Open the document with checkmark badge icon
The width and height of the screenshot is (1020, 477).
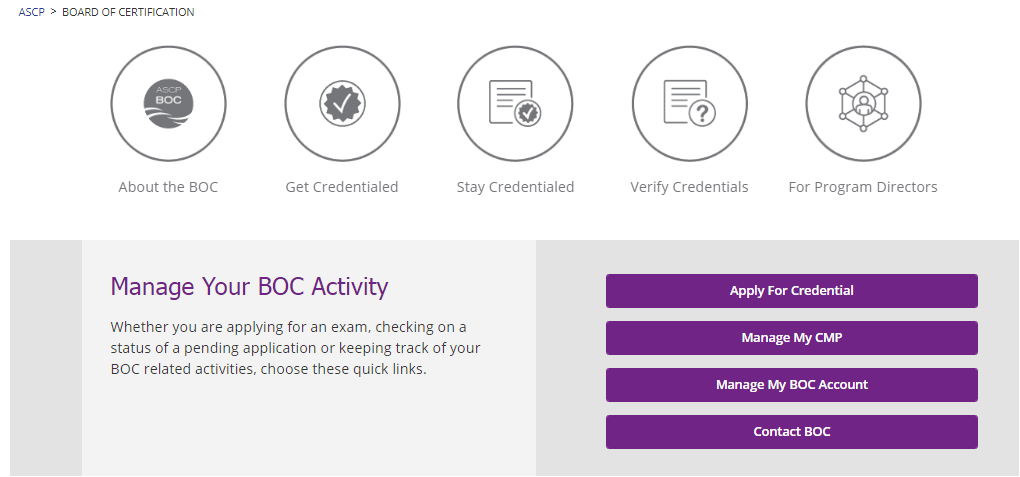[x=515, y=103]
